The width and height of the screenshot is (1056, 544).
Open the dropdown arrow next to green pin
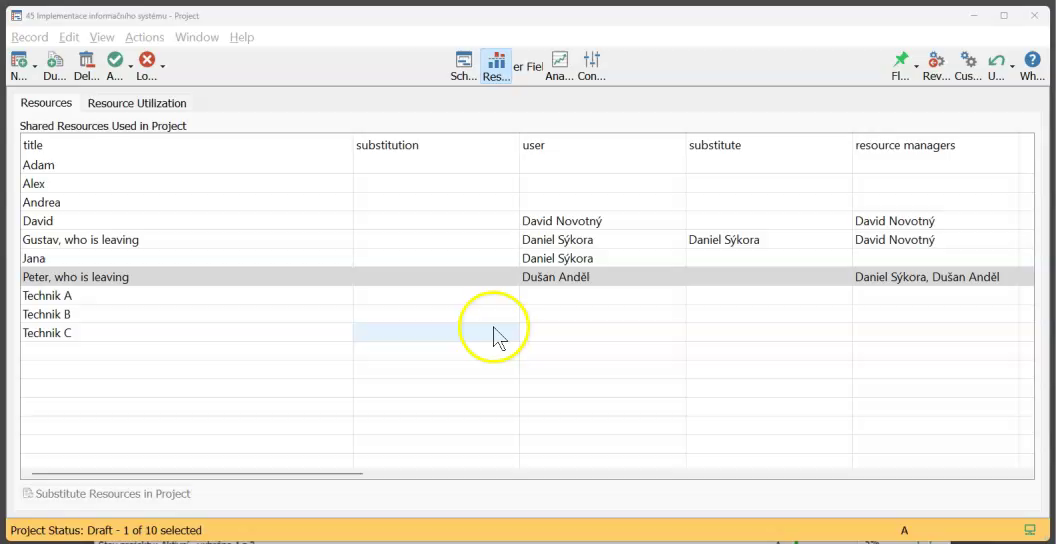pyautogui.click(x=916, y=67)
